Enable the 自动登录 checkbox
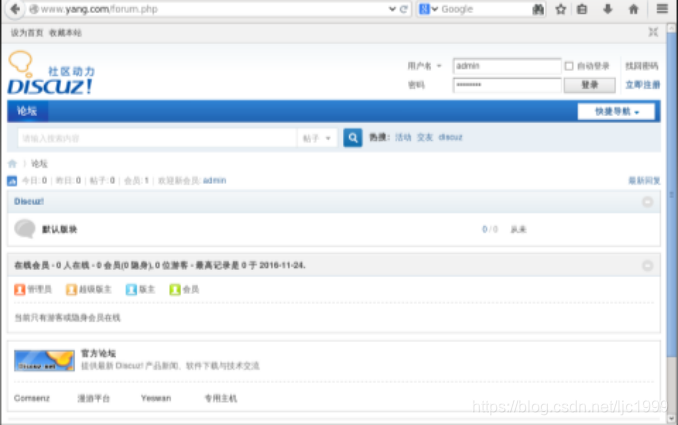This screenshot has height=425, width=678. pos(569,66)
